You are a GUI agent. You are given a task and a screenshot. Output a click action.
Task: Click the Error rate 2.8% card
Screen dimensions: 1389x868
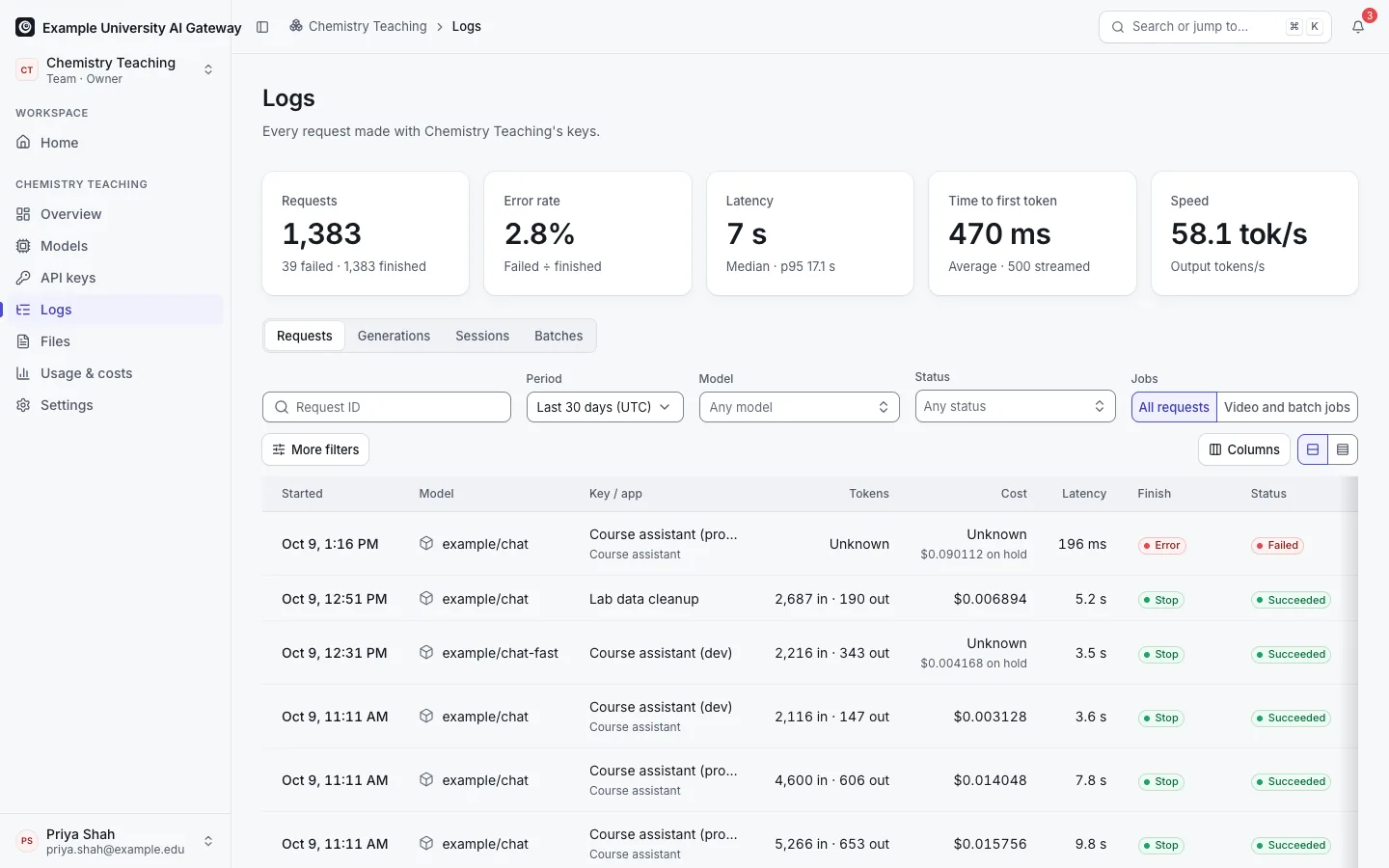click(587, 233)
